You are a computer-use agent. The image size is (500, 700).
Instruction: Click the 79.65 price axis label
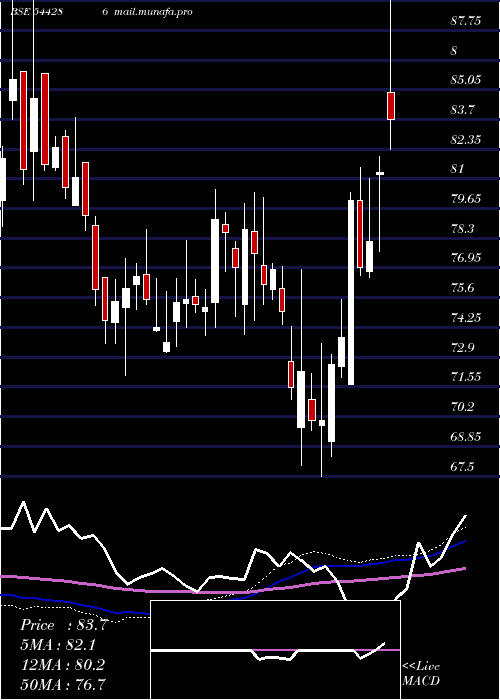pos(466,199)
